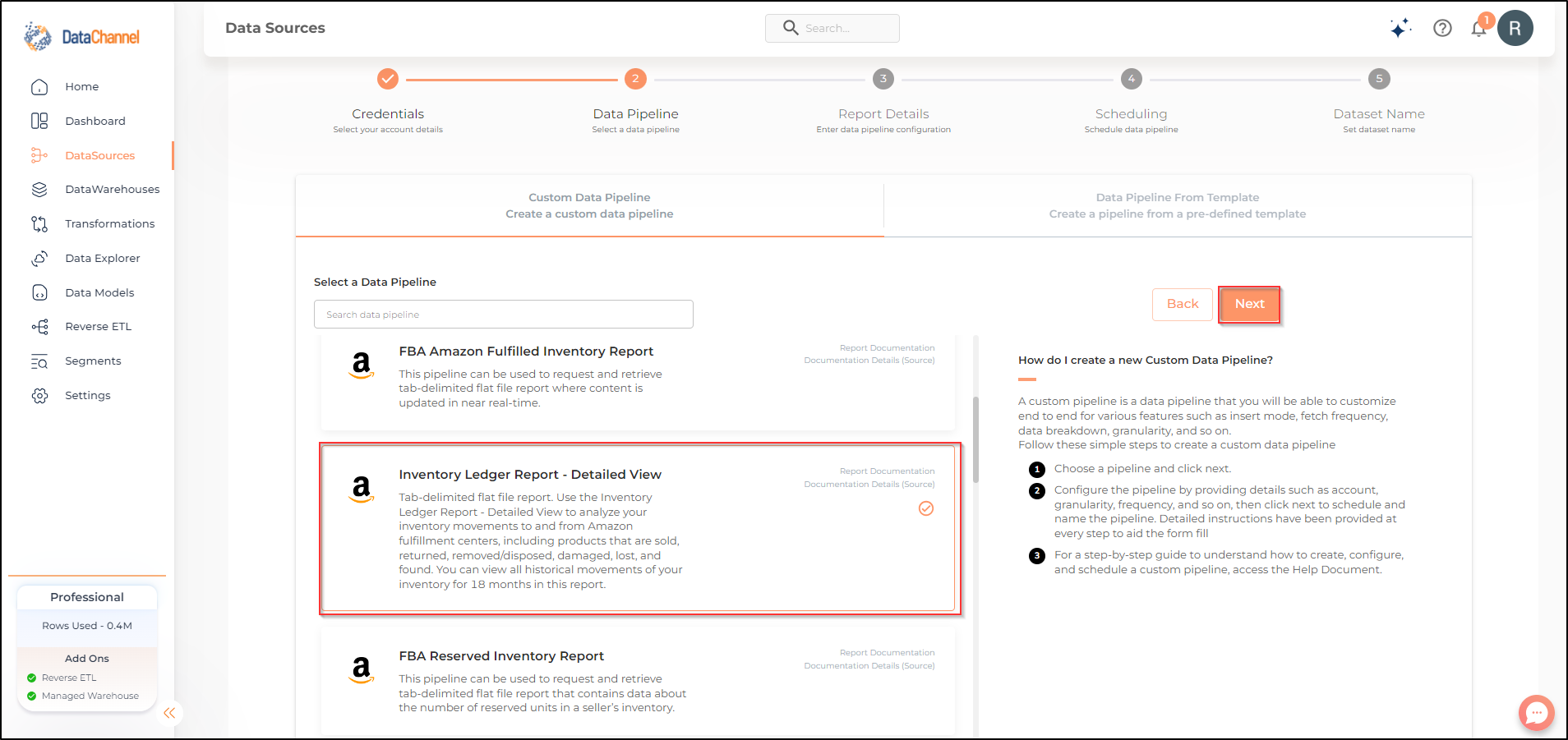Go to Data Models menu item
Screen dimensions: 1568x740
tap(99, 292)
